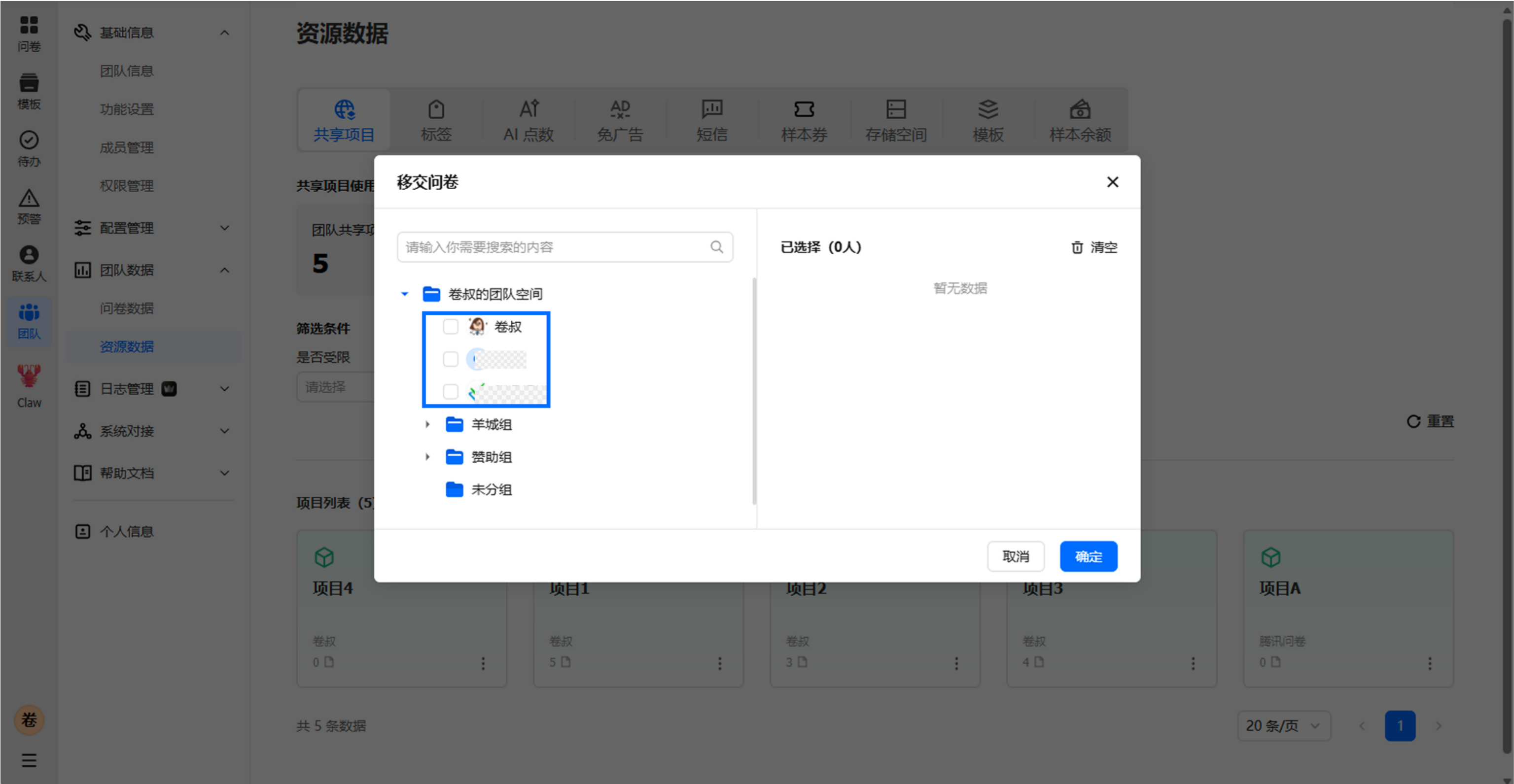
Task: Click the dialog tree vertical scrollbar
Action: (x=754, y=391)
